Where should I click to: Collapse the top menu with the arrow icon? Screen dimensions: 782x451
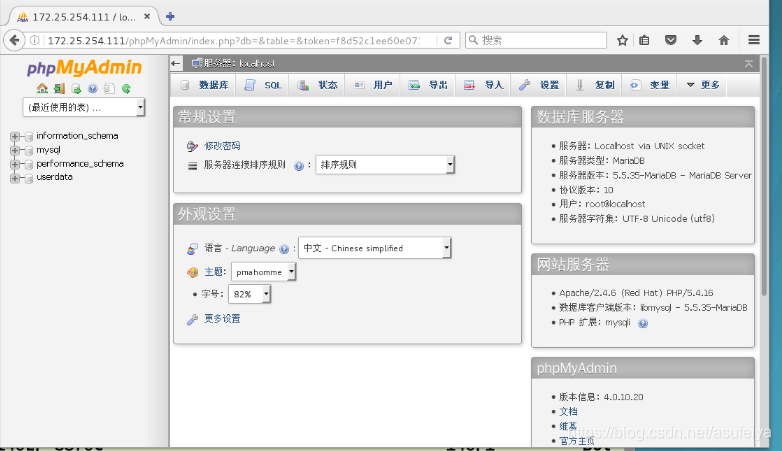(x=749, y=64)
